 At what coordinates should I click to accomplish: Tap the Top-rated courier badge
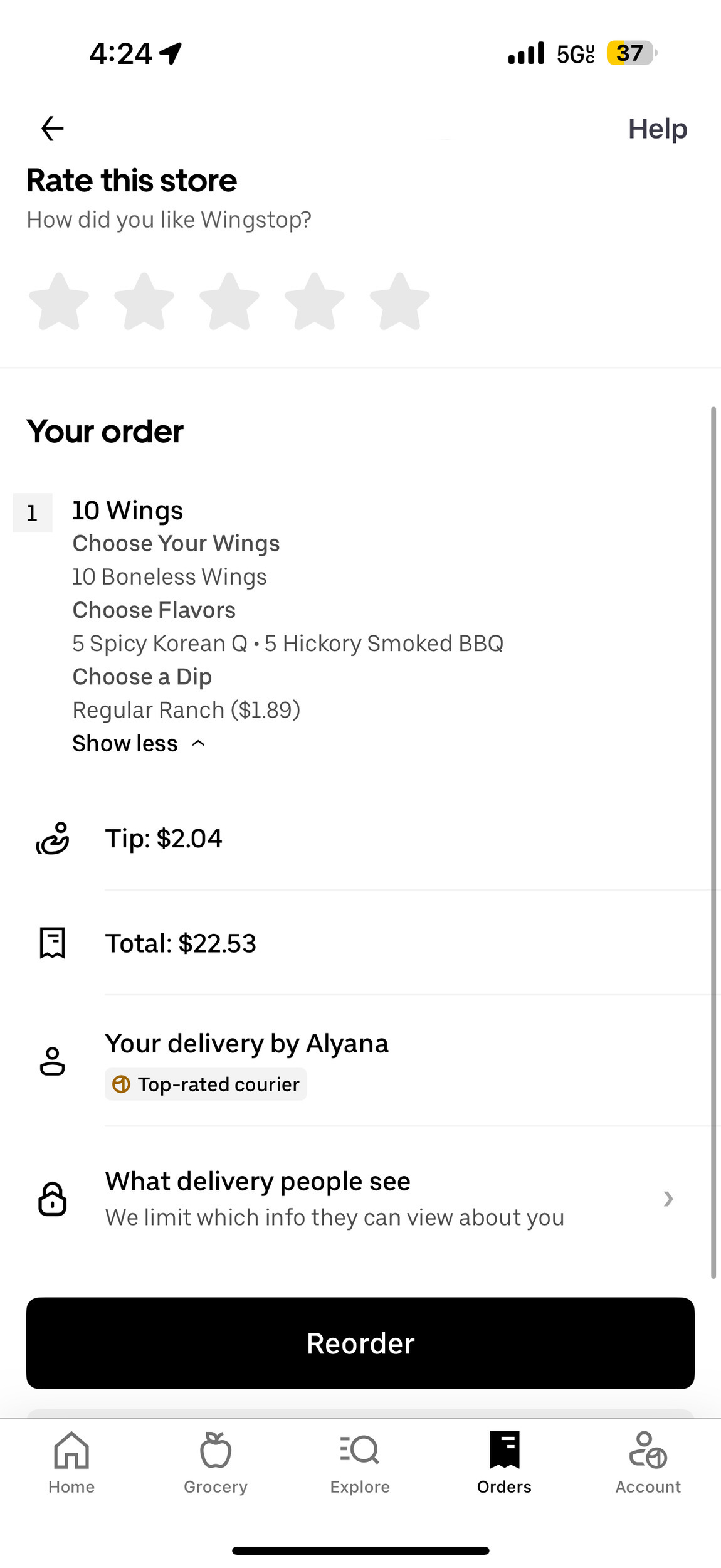tap(206, 1084)
